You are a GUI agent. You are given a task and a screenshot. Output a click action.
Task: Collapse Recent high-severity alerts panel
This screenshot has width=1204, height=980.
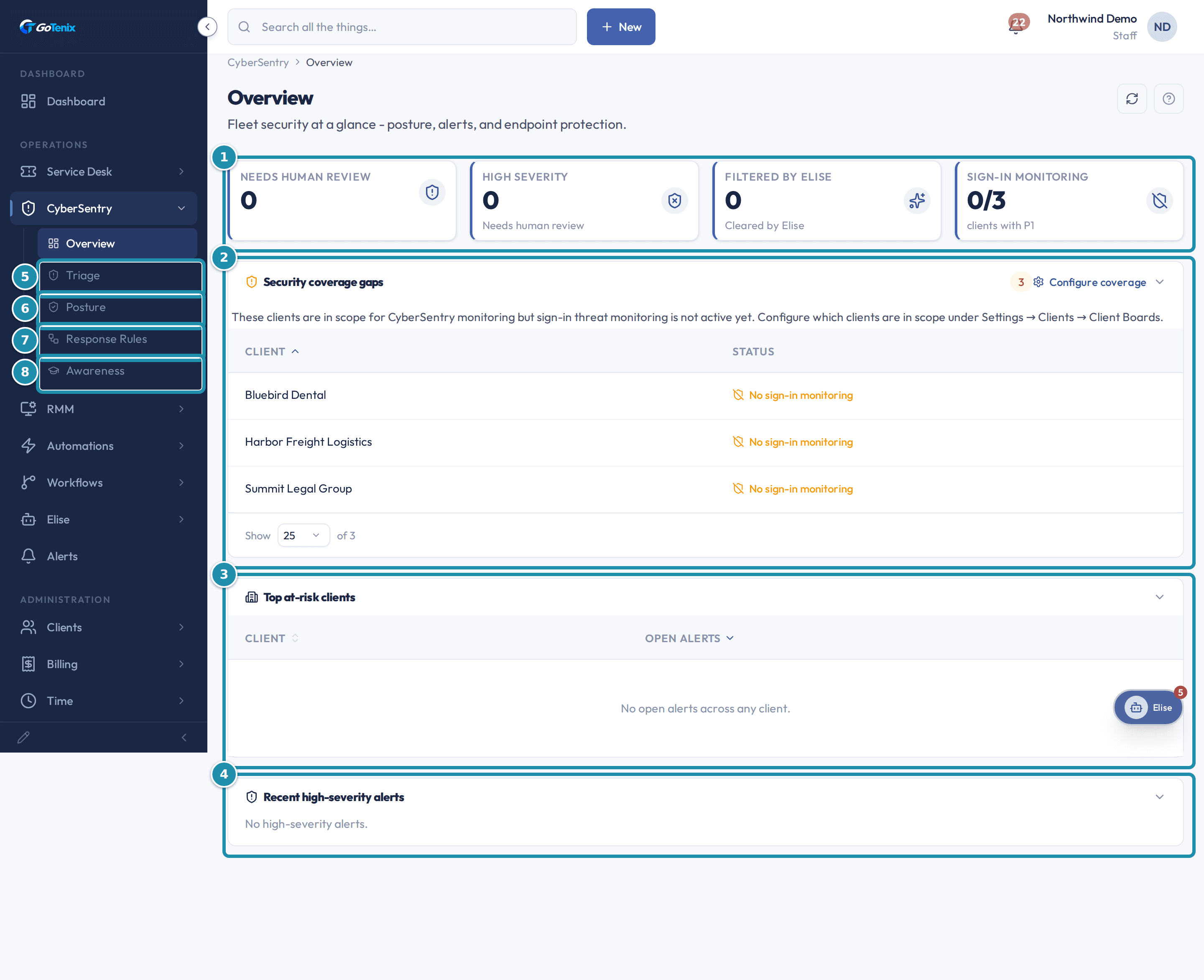[x=1159, y=796]
